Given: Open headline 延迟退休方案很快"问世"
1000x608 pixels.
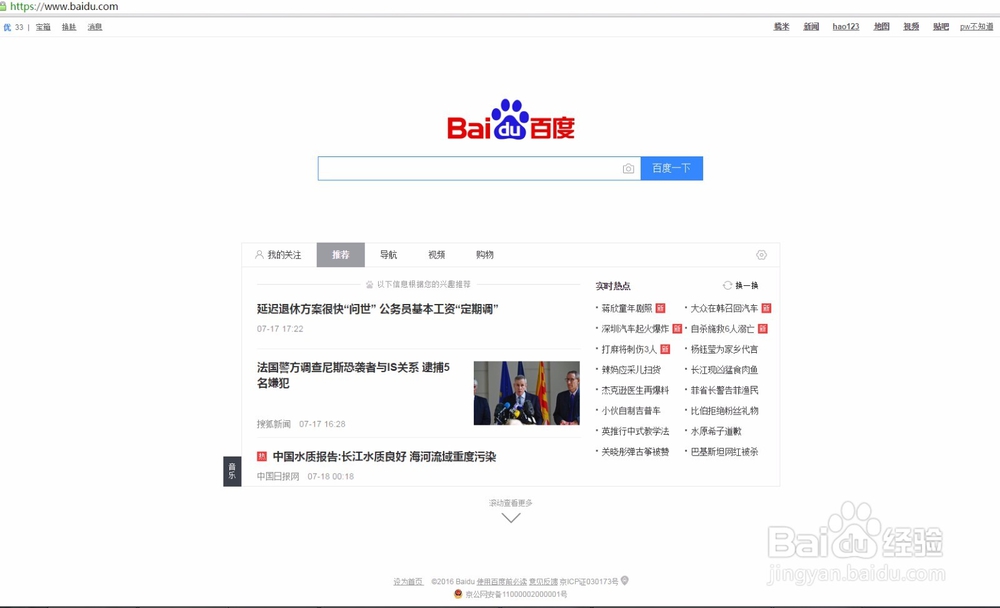Looking at the screenshot, I should click(x=378, y=309).
